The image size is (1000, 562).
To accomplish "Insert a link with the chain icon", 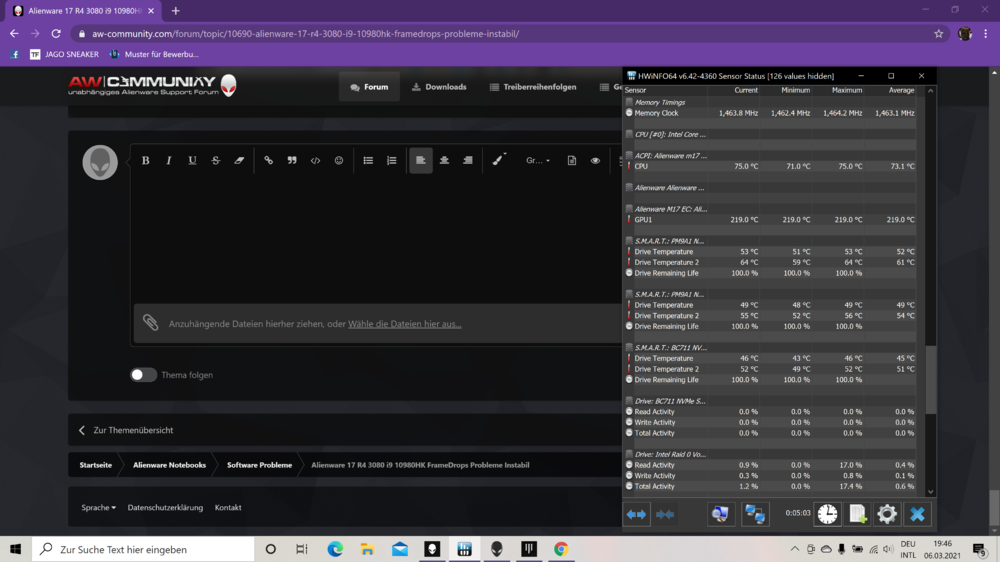I will pos(268,160).
